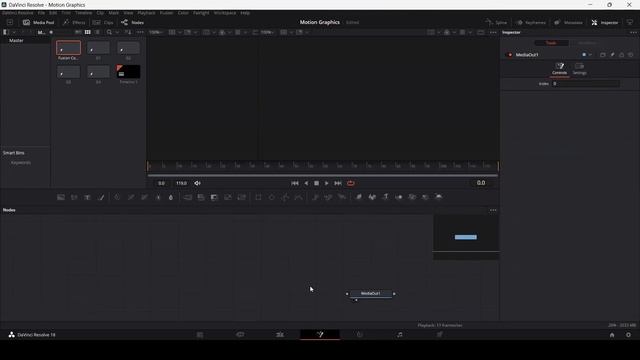This screenshot has width=640, height=360.
Task: Add an Ellipse mask tool
Action: point(271,197)
